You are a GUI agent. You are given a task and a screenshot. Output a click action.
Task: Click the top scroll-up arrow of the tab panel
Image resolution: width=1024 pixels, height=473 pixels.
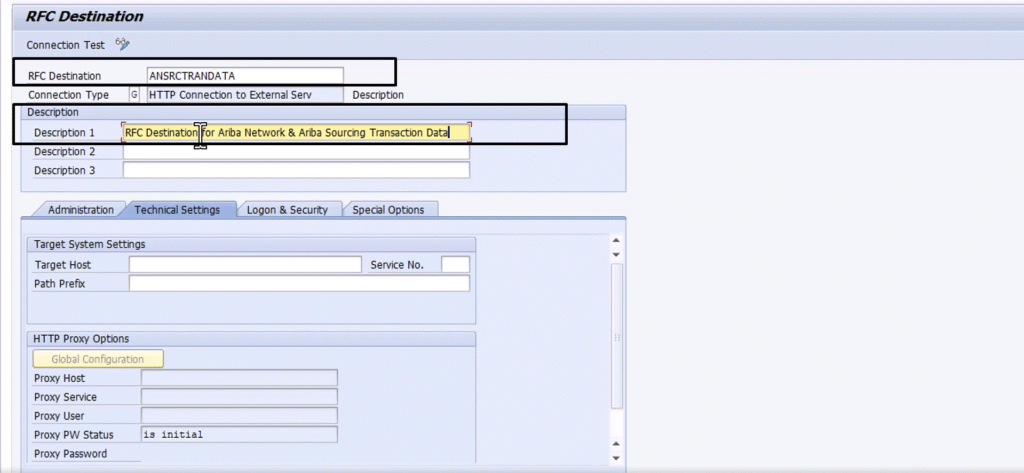pyautogui.click(x=616, y=241)
